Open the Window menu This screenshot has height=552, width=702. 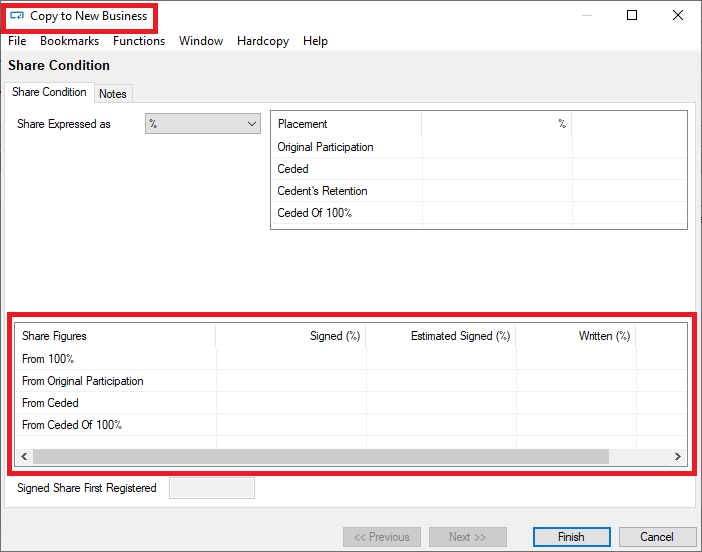(201, 41)
